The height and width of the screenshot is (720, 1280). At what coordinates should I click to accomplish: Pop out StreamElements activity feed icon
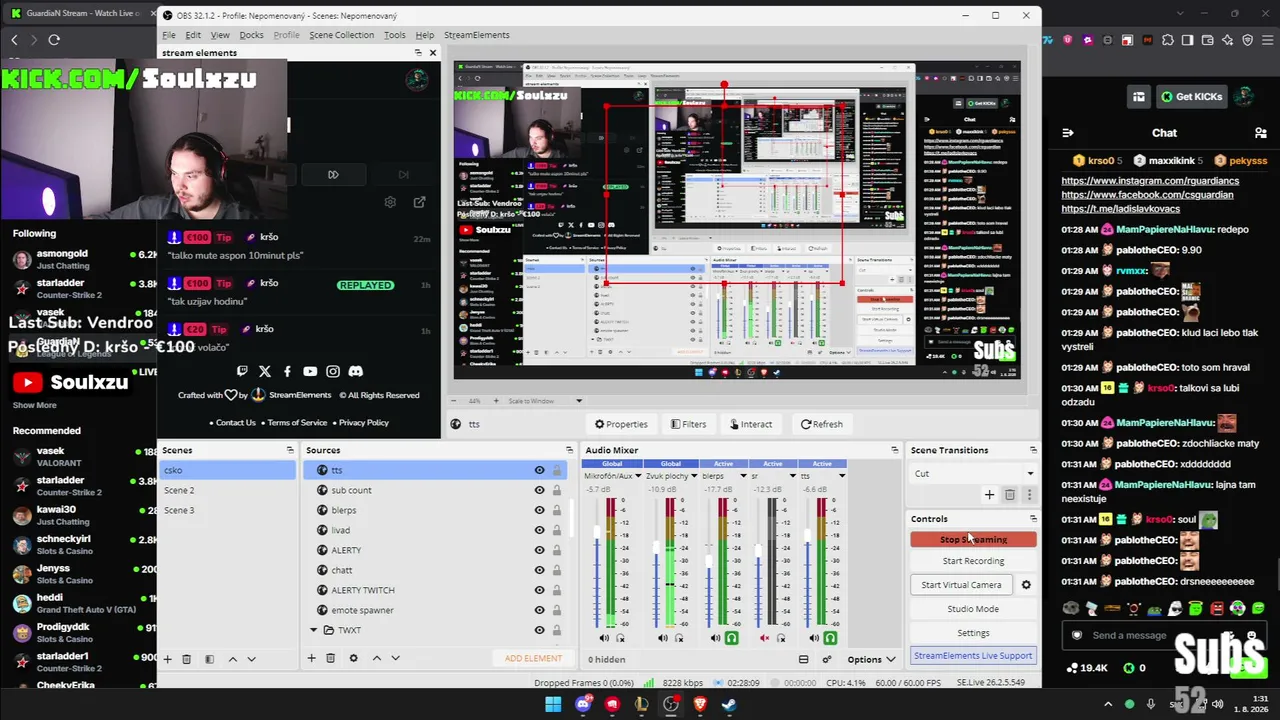(419, 202)
